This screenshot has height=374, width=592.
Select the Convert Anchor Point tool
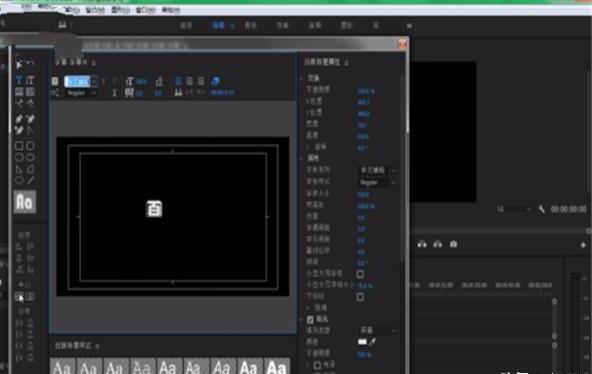[x=30, y=131]
